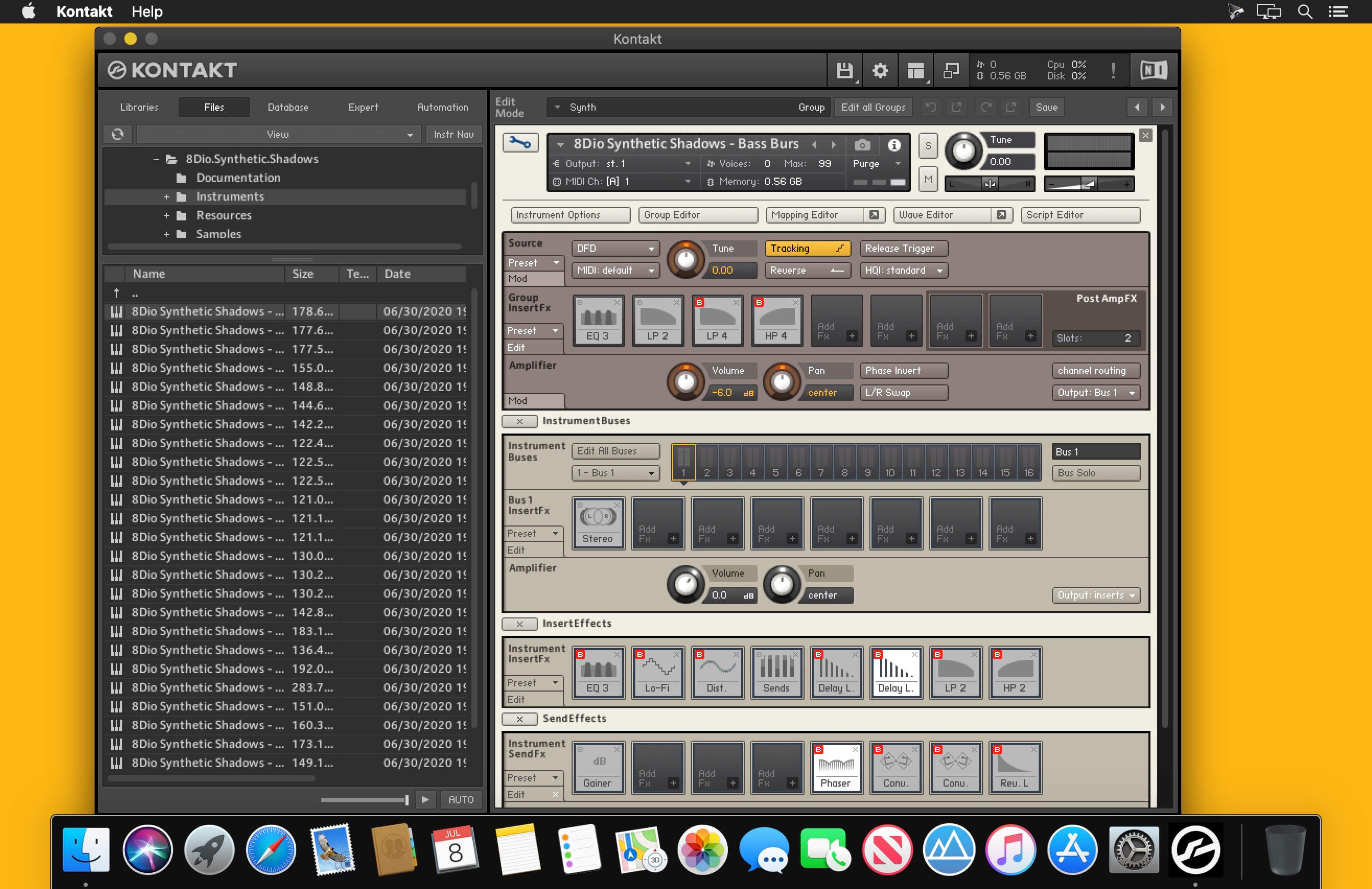Select the Rev. L send effect

[1015, 767]
